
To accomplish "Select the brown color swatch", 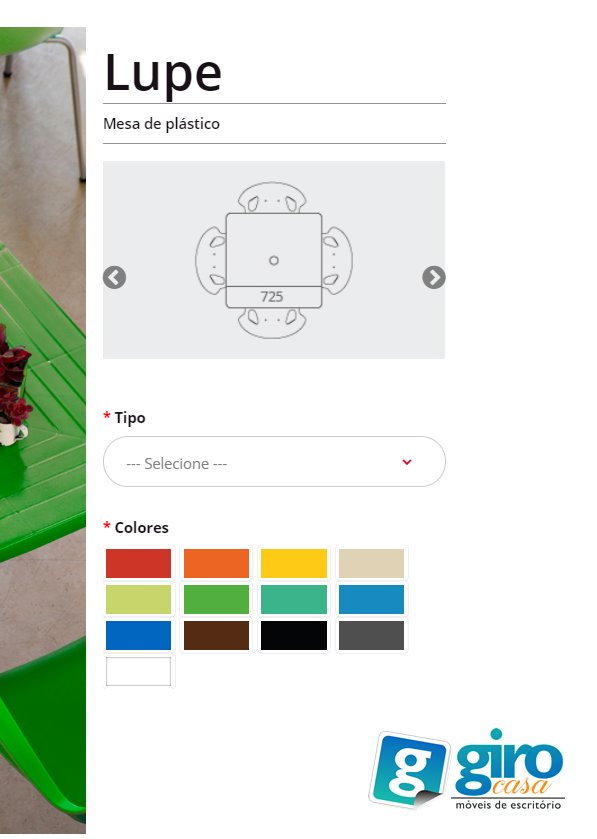I will [x=216, y=635].
